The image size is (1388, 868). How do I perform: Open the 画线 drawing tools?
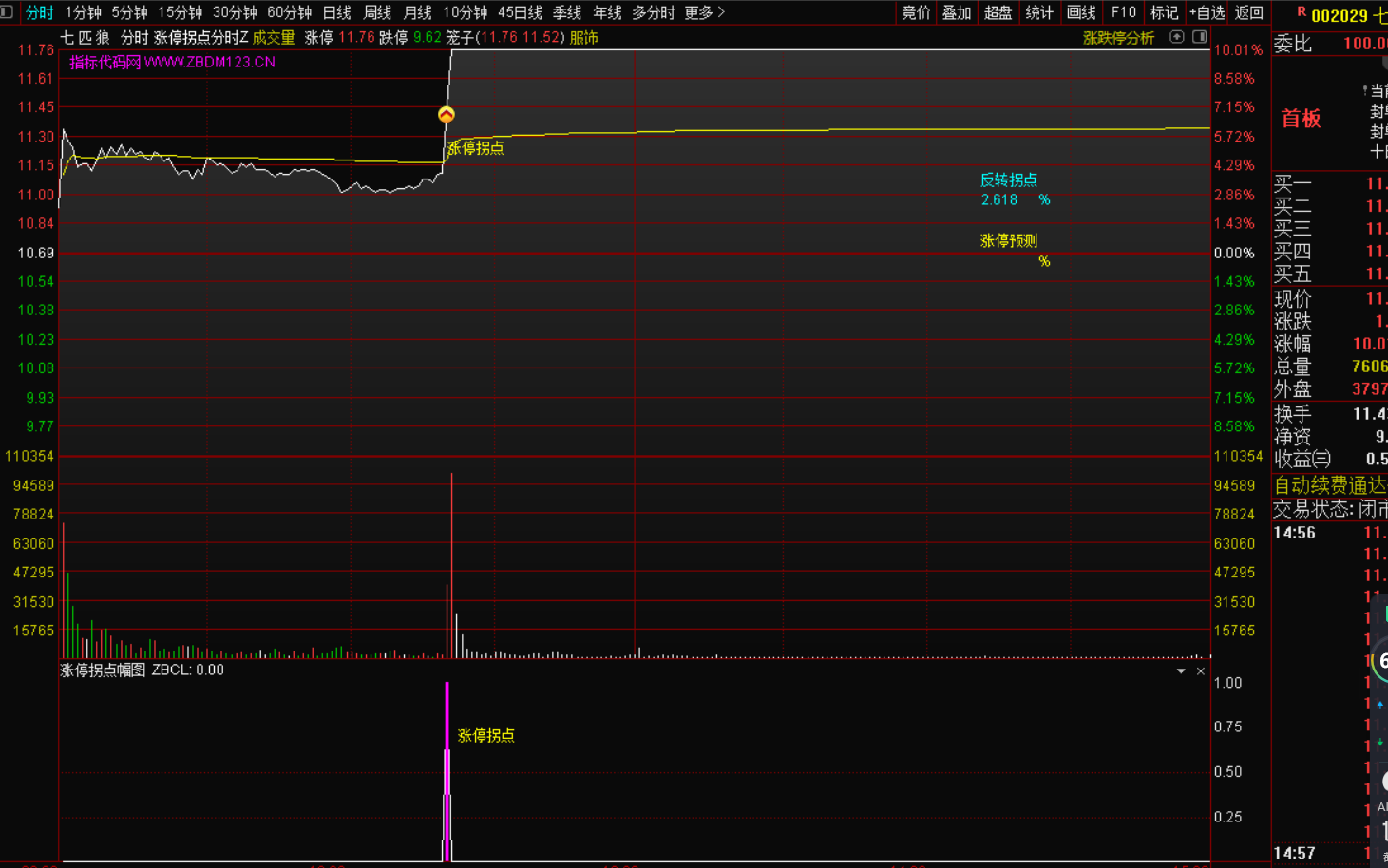(x=1081, y=12)
